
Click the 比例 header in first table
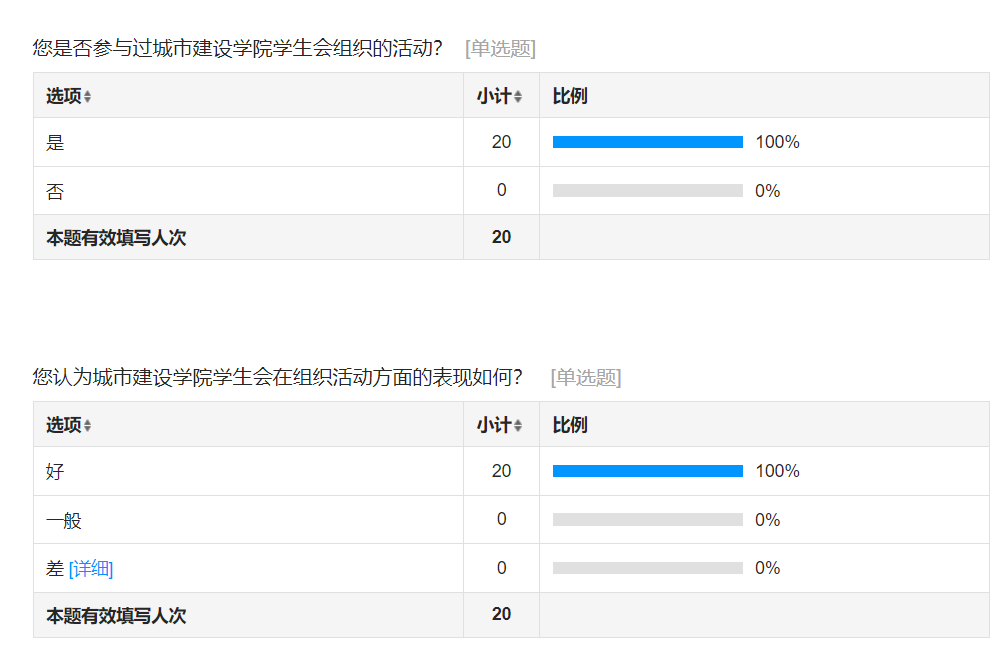coord(569,96)
